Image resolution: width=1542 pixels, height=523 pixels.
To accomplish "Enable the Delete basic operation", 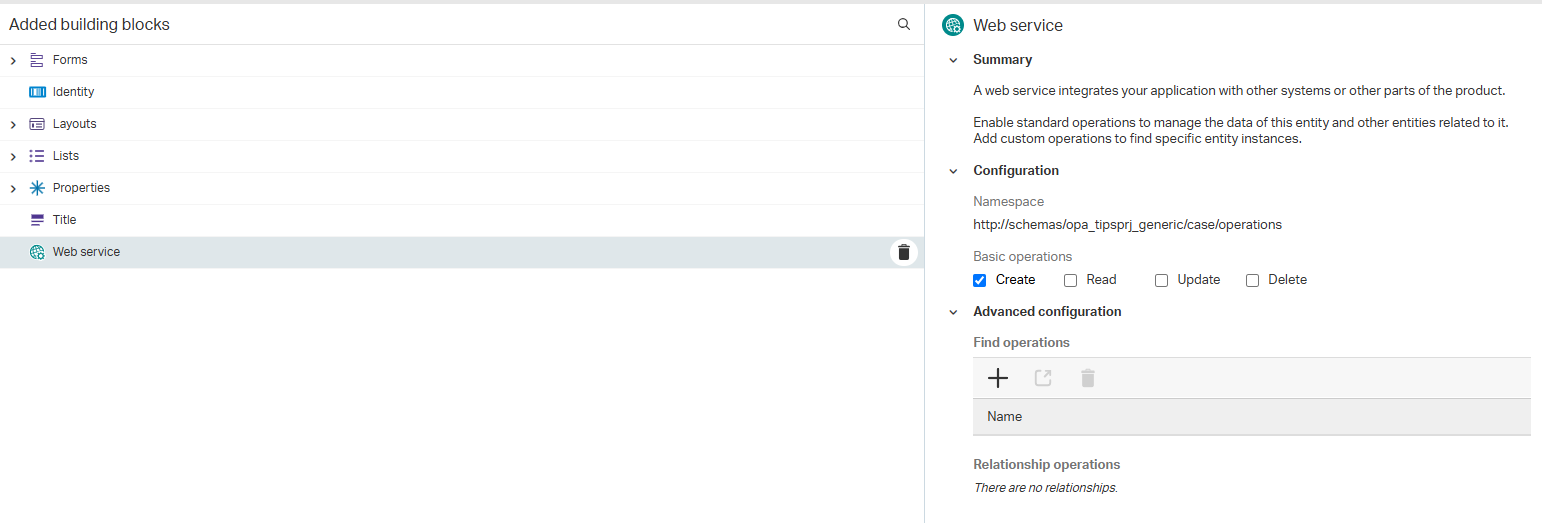I will [1252, 280].
